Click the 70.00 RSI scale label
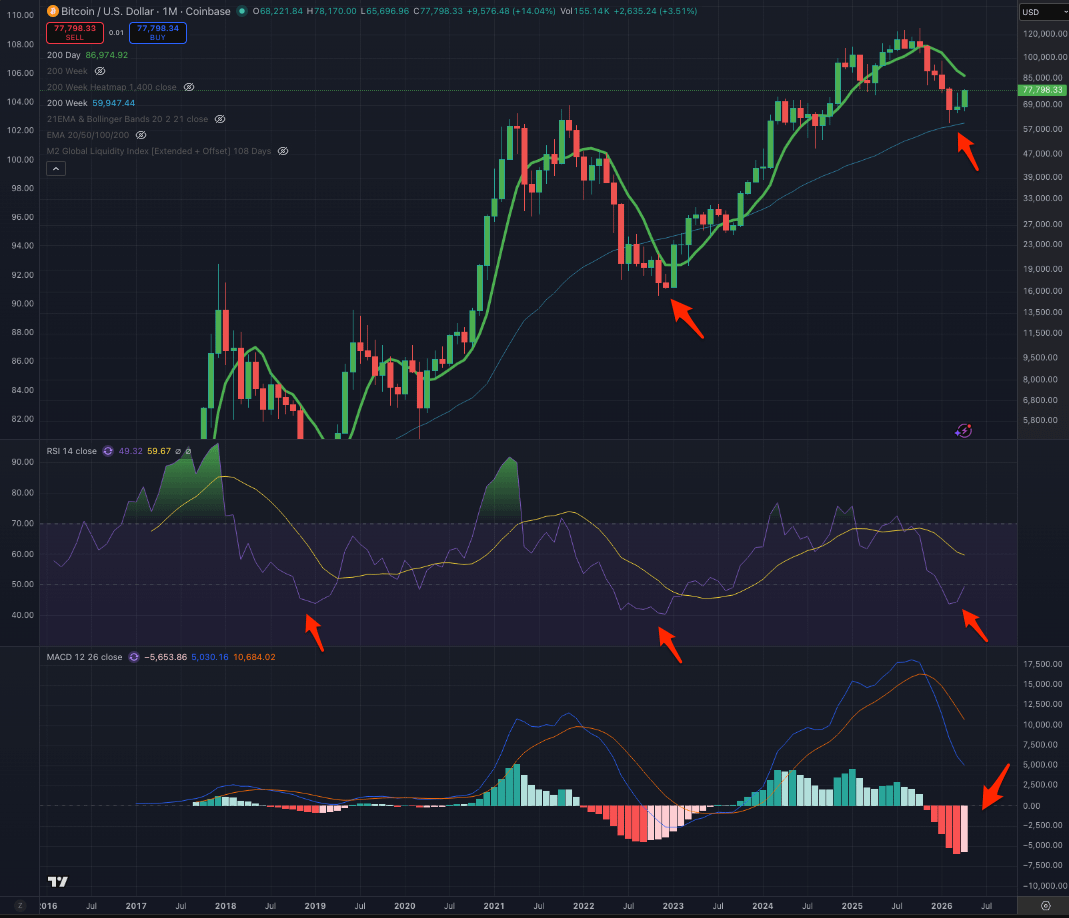The height and width of the screenshot is (918, 1069). click(x=22, y=523)
